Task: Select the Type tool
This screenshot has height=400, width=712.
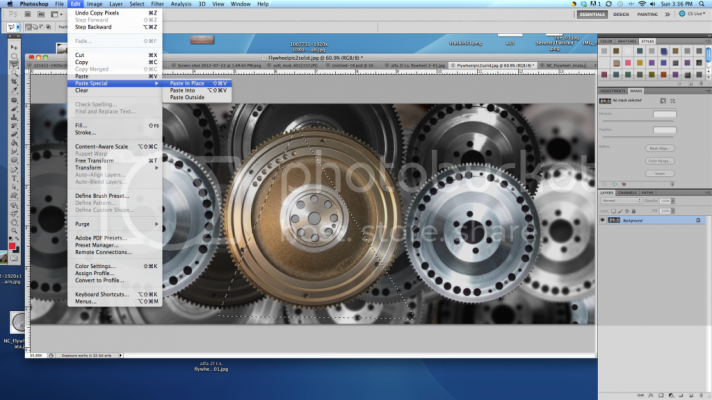Action: 14,178
